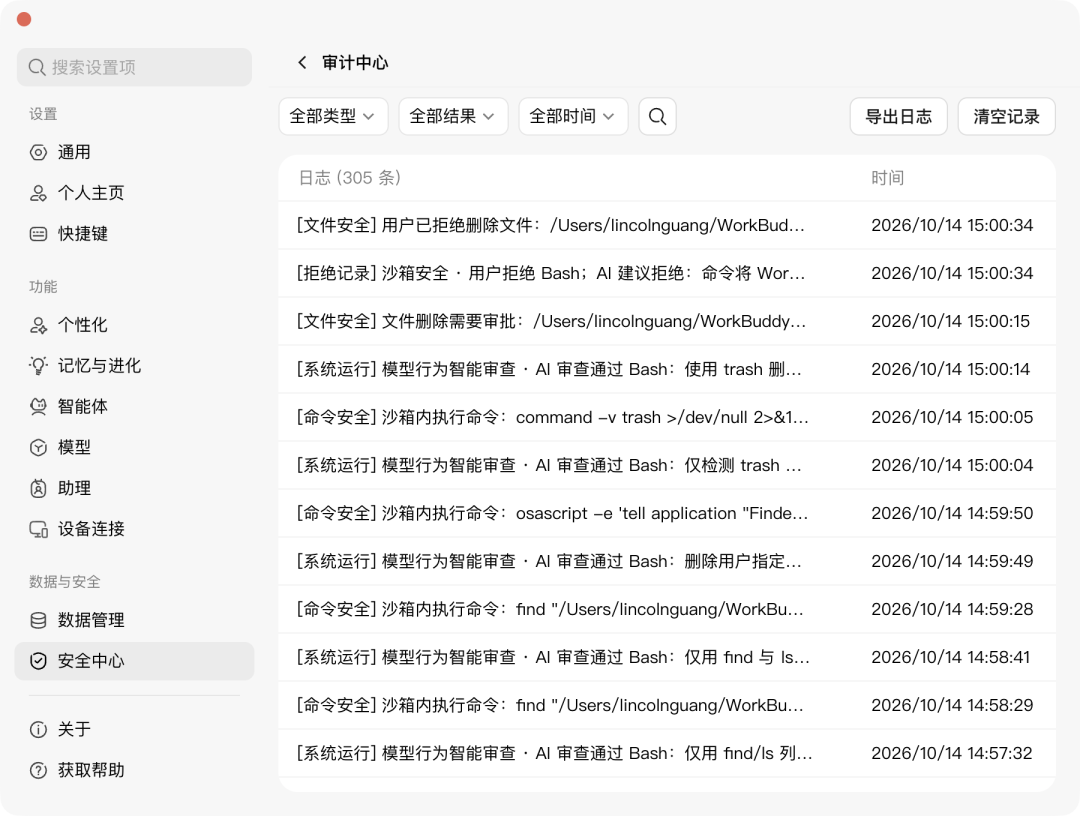Click the back arrow beside 审计中心
The height and width of the screenshot is (816, 1080).
(302, 63)
